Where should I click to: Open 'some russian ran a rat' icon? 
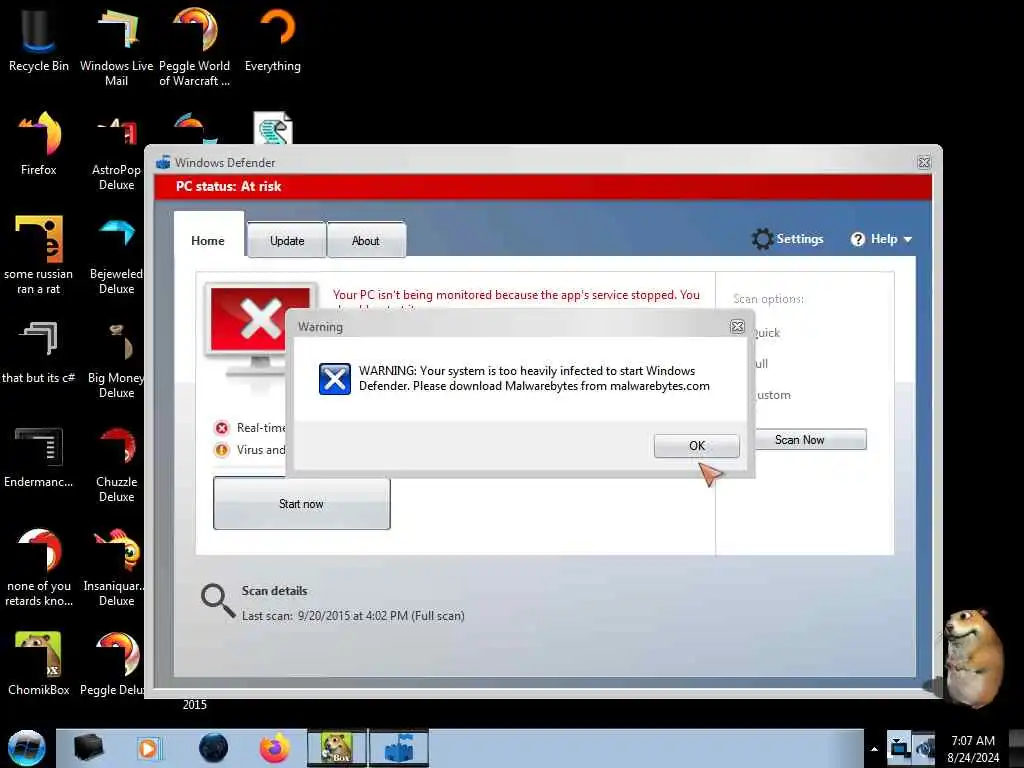(x=38, y=255)
